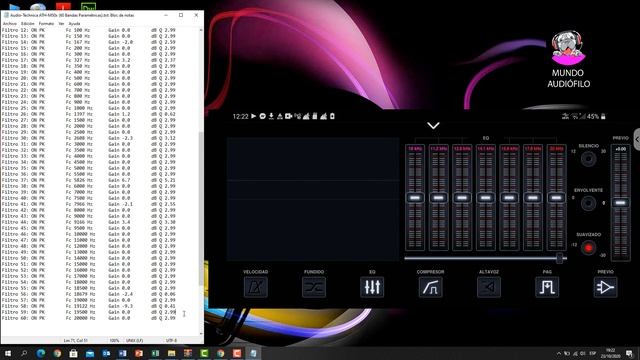Open PowerPoint from the taskbar

coord(139,353)
